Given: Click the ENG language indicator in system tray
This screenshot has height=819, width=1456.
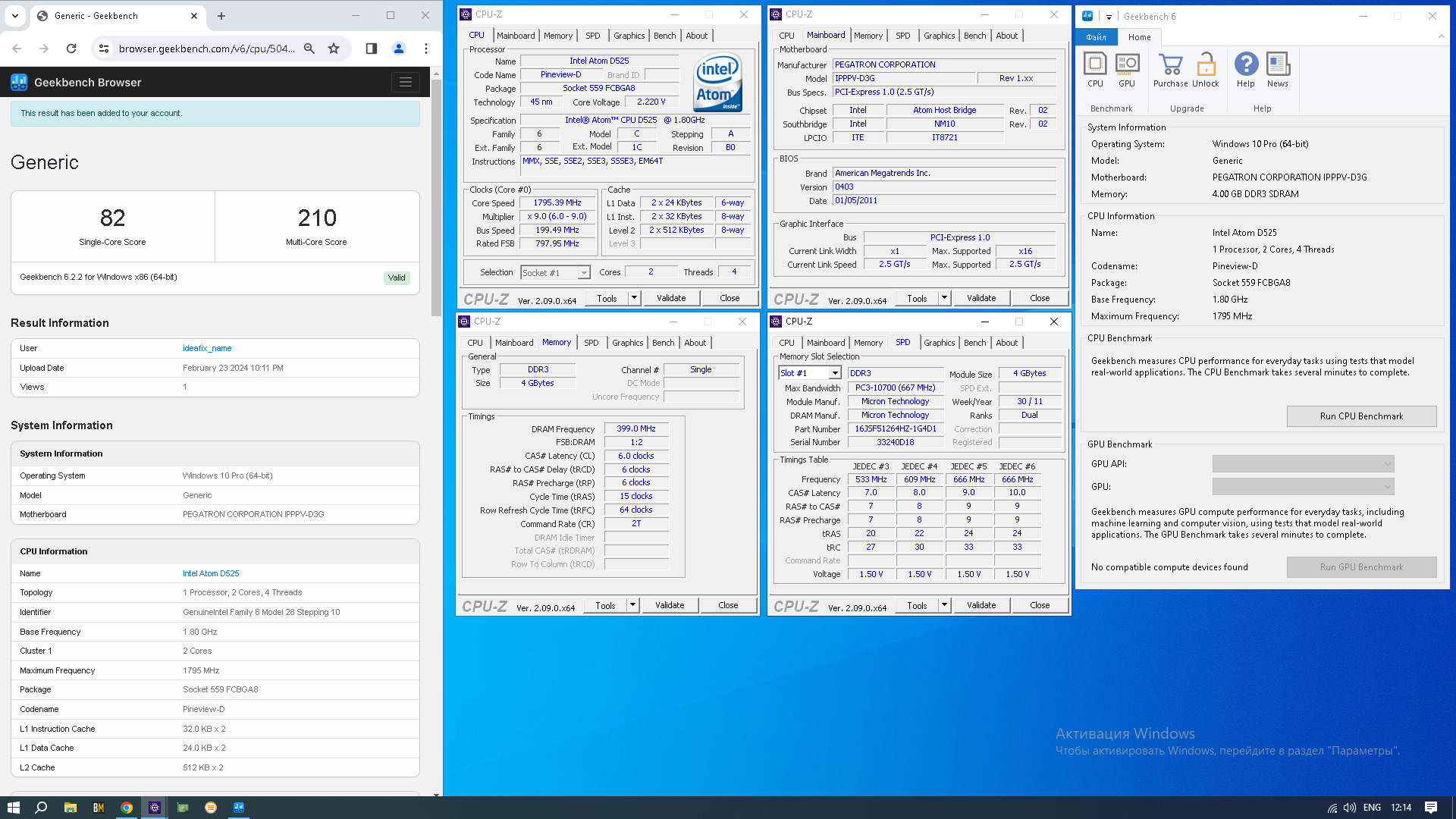Looking at the screenshot, I should pyautogui.click(x=1372, y=808).
